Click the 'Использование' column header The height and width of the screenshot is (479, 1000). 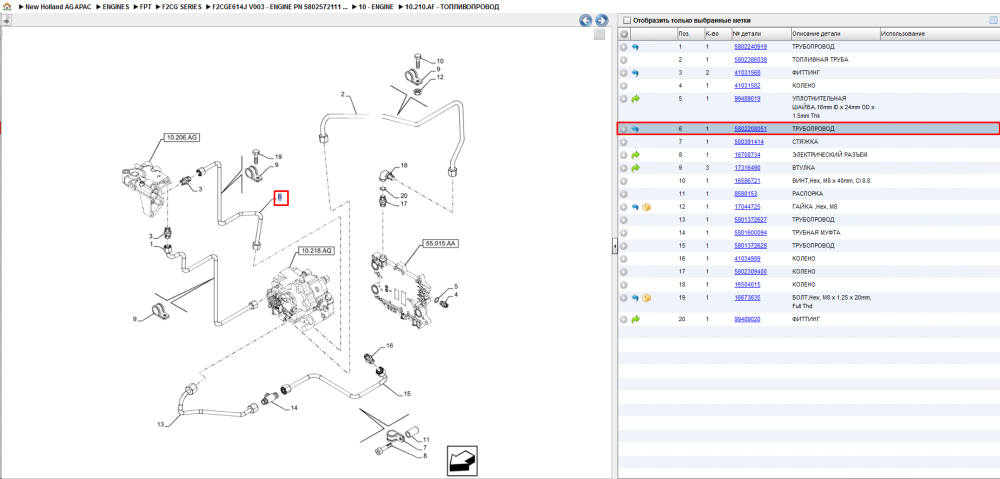point(939,34)
